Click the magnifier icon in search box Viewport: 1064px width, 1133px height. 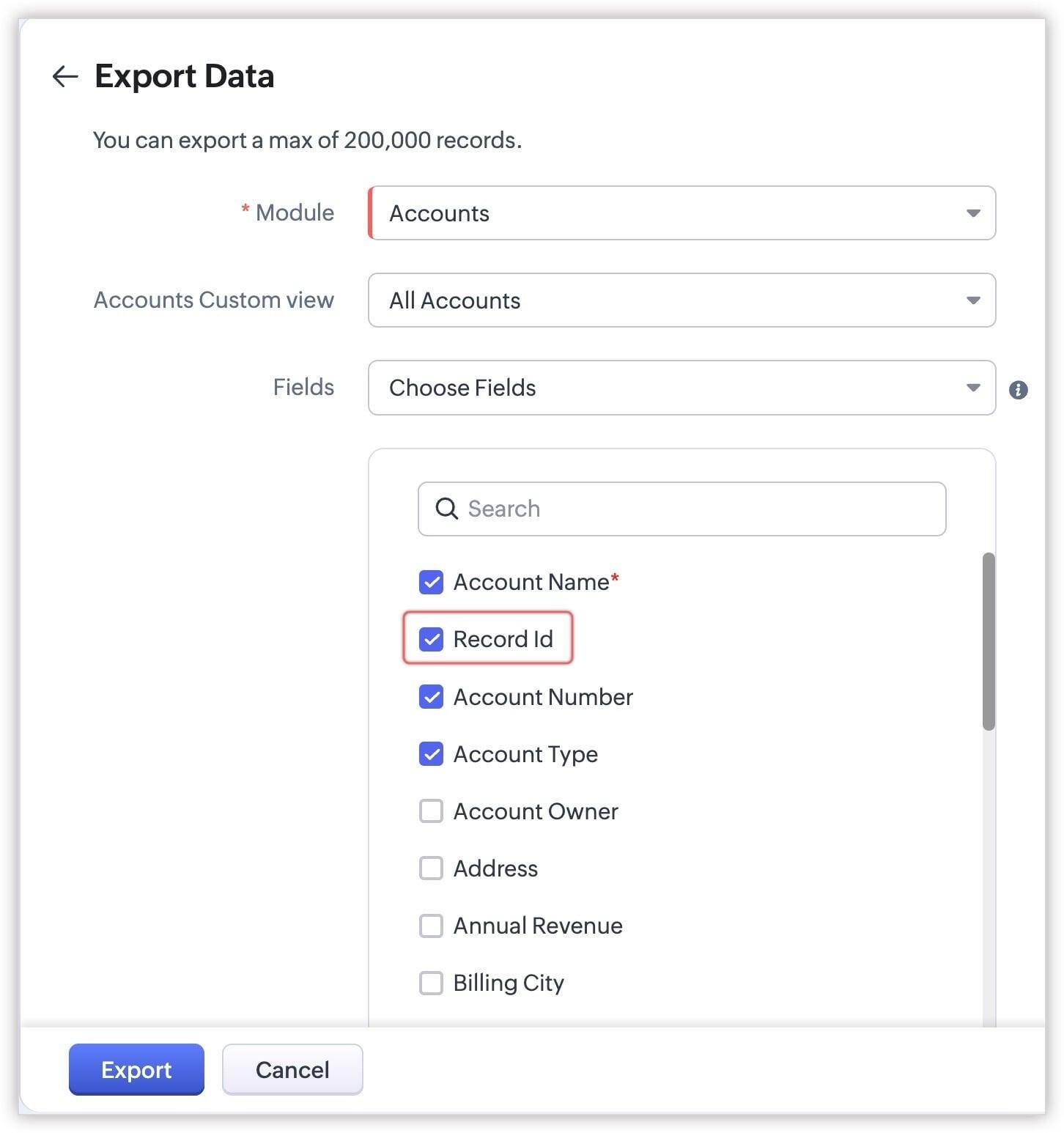coord(446,509)
